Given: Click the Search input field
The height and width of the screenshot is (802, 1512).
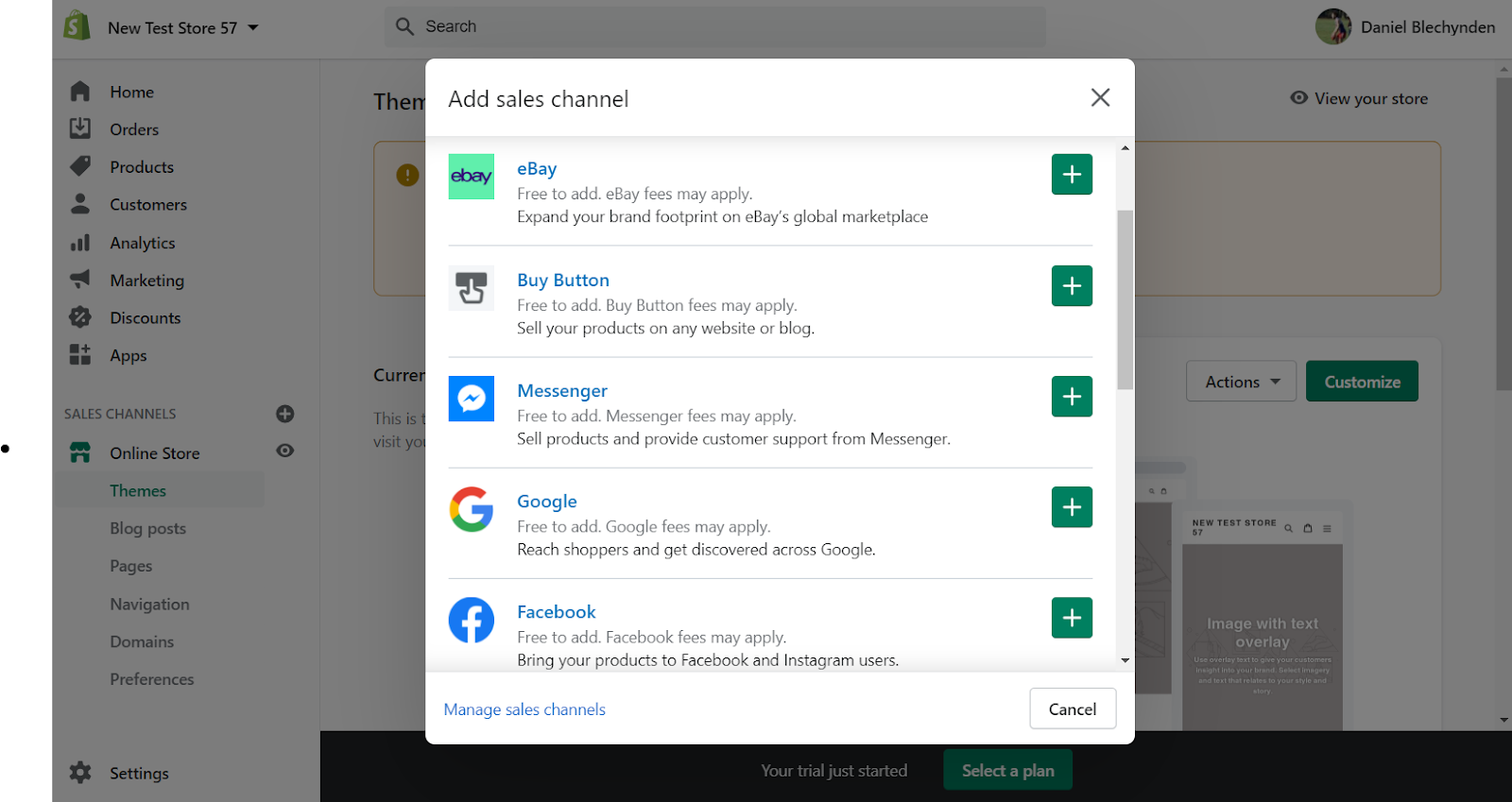Looking at the screenshot, I should [x=715, y=26].
